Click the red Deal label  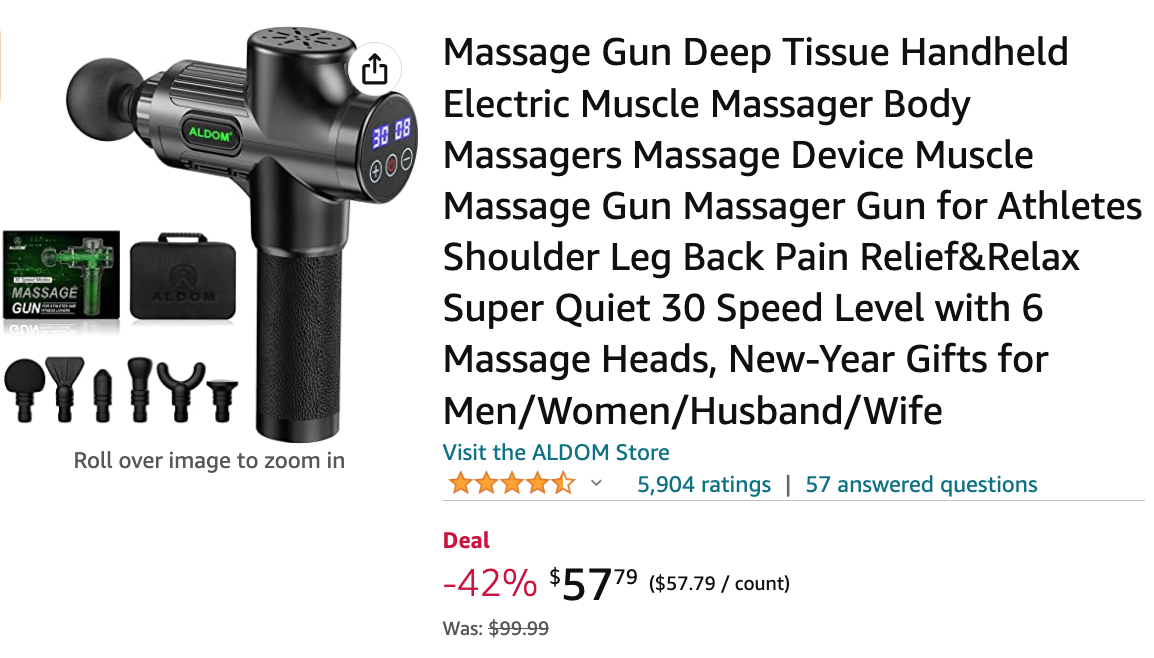466,540
